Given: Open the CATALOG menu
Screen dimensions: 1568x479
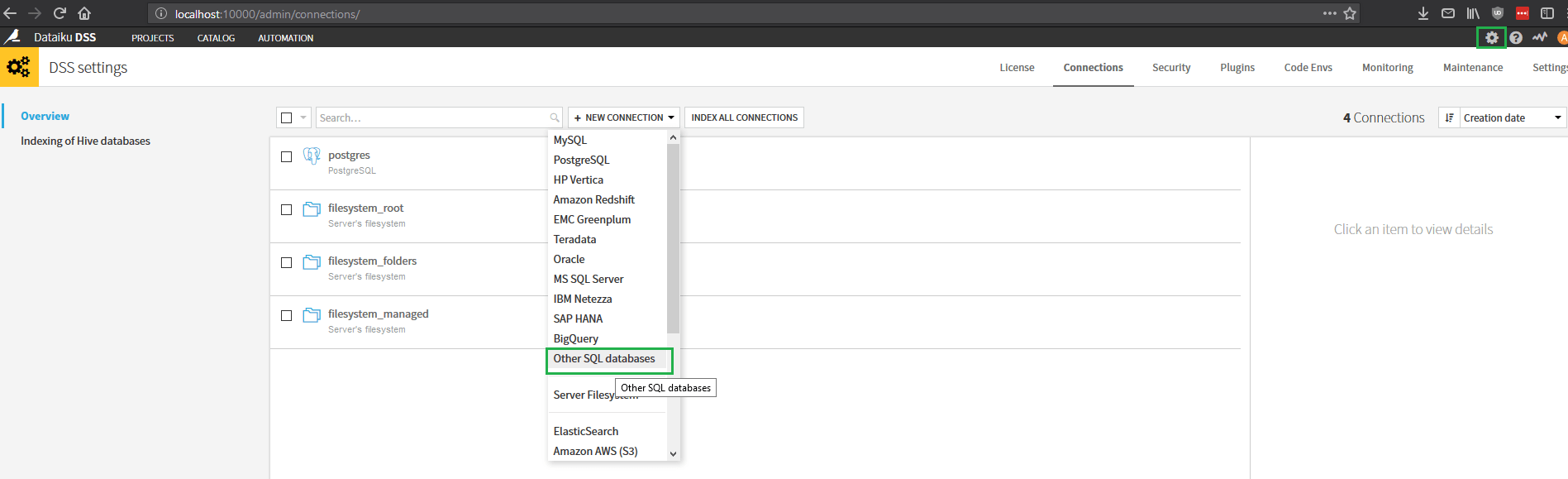Looking at the screenshot, I should pyautogui.click(x=216, y=38).
